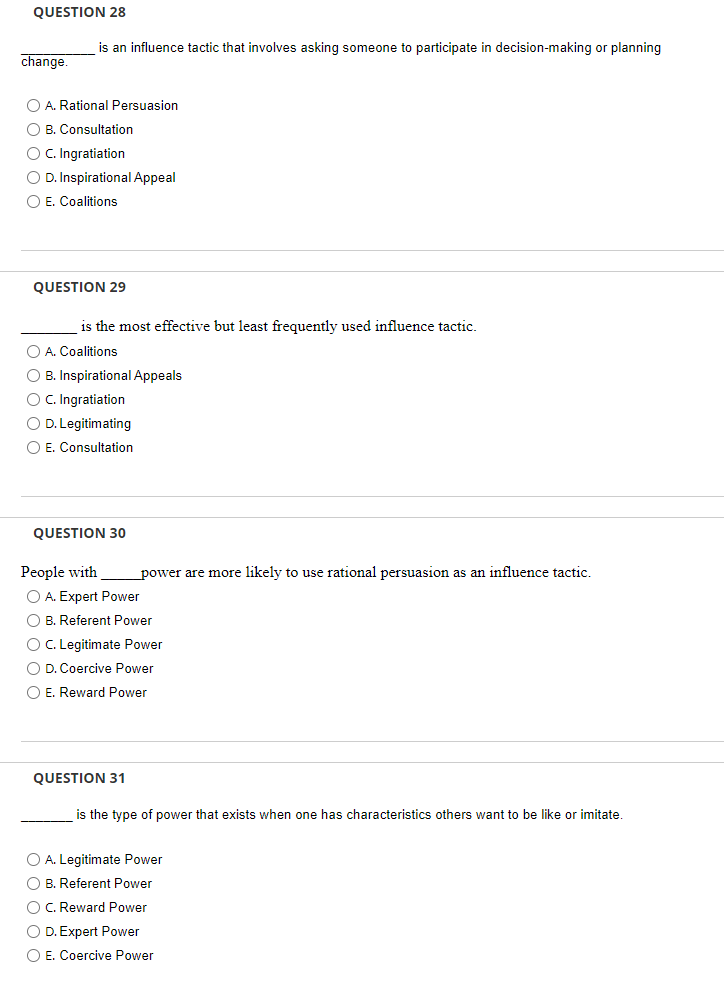Select answer D Inspirational Appeal for Question 28
The image size is (724, 1000).
[33, 177]
